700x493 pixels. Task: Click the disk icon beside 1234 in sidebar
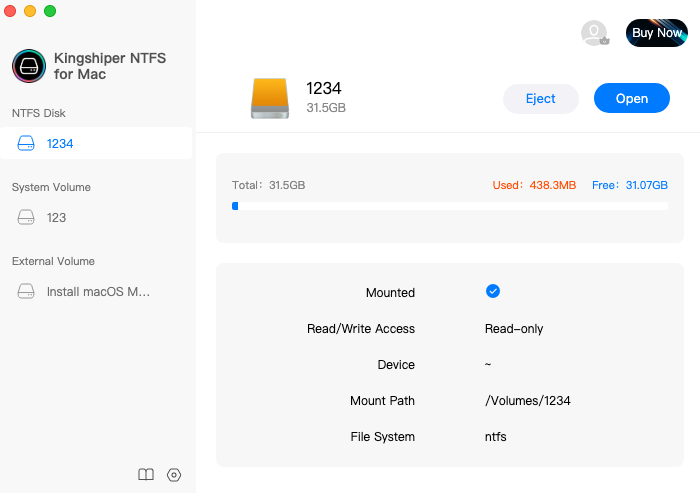tap(26, 143)
